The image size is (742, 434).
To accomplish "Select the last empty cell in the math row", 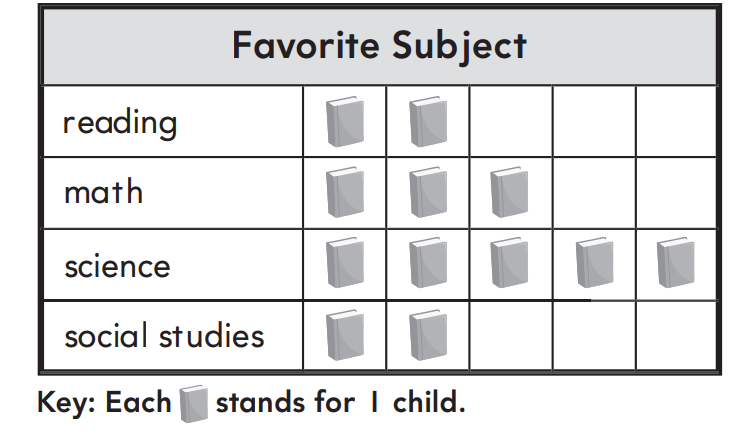I will click(676, 193).
